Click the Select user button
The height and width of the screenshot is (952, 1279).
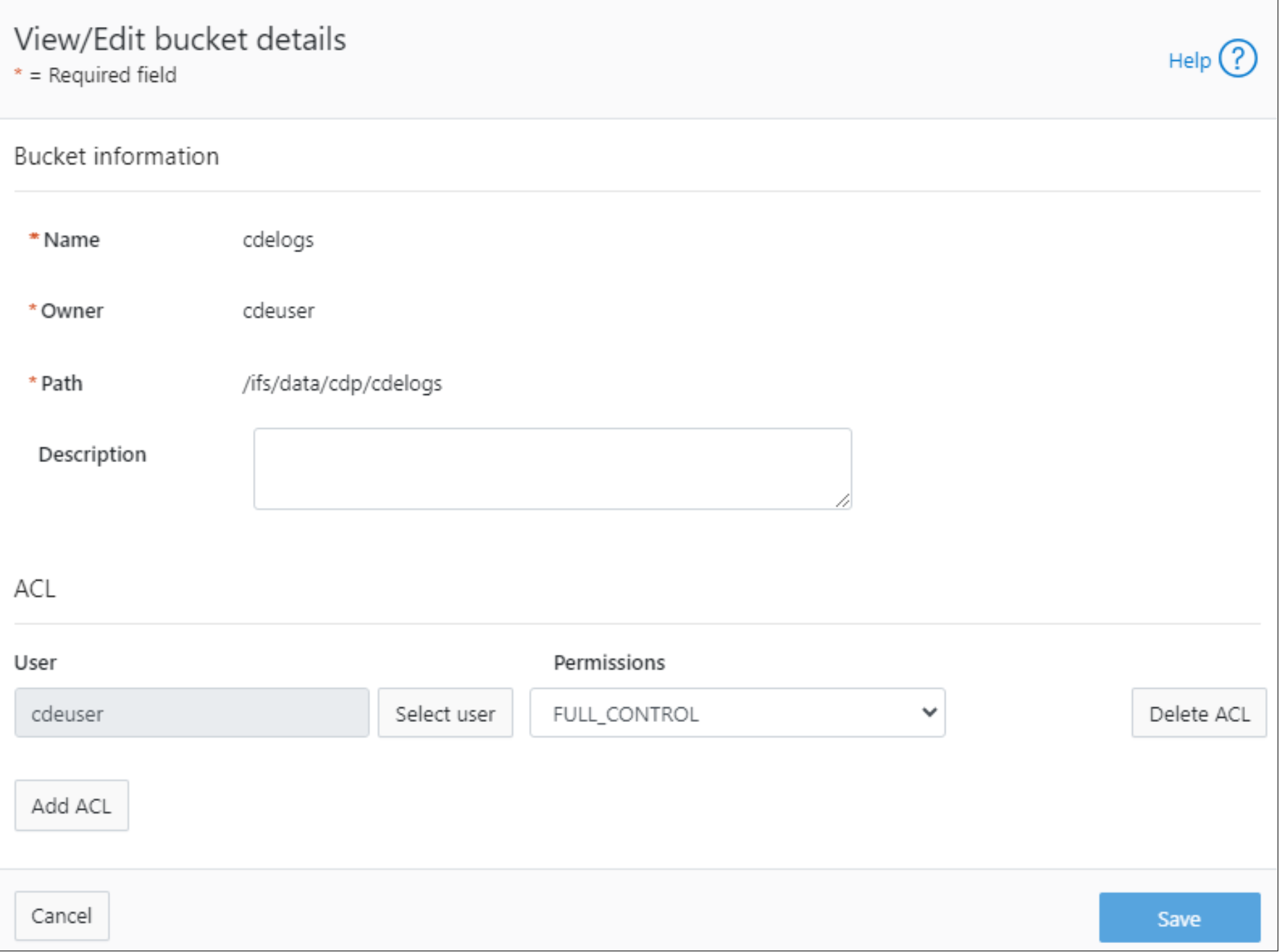(x=445, y=713)
